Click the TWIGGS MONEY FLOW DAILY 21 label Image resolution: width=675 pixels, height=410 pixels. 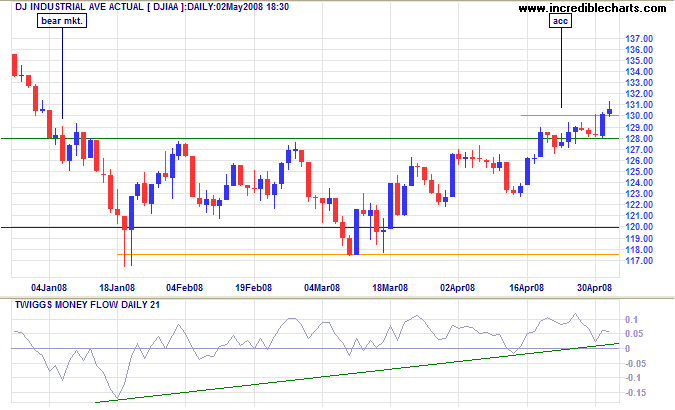click(87, 305)
